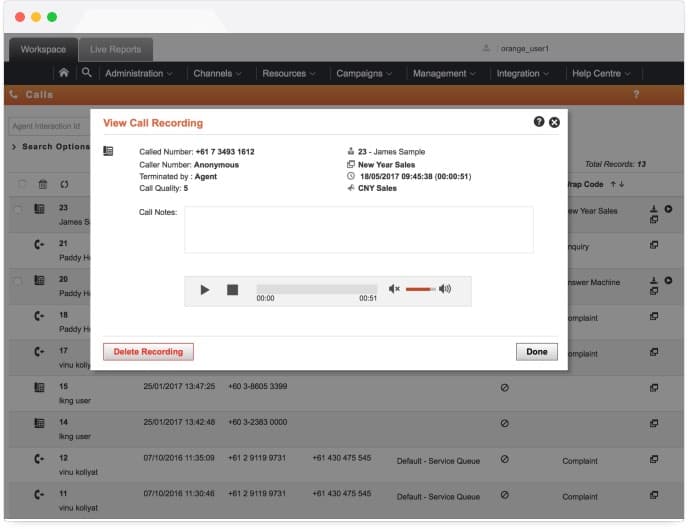This screenshot has width=688, height=529.
Task: Close the View Call Recording dialog
Action: coord(555,122)
